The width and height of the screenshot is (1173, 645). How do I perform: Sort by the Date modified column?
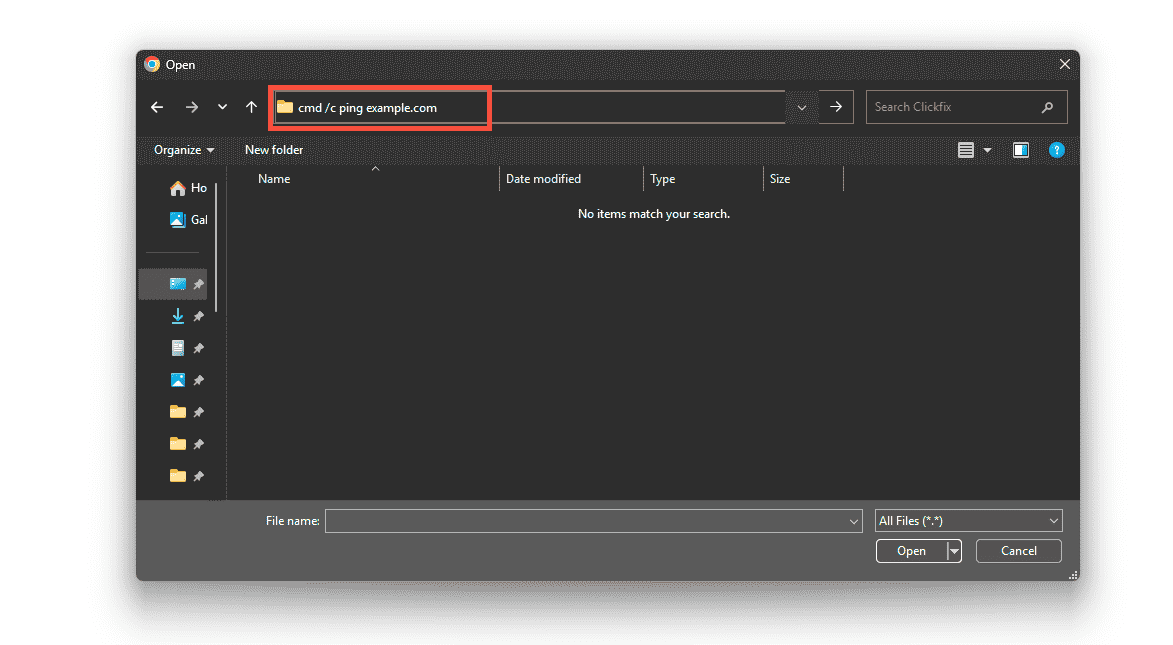coord(543,179)
